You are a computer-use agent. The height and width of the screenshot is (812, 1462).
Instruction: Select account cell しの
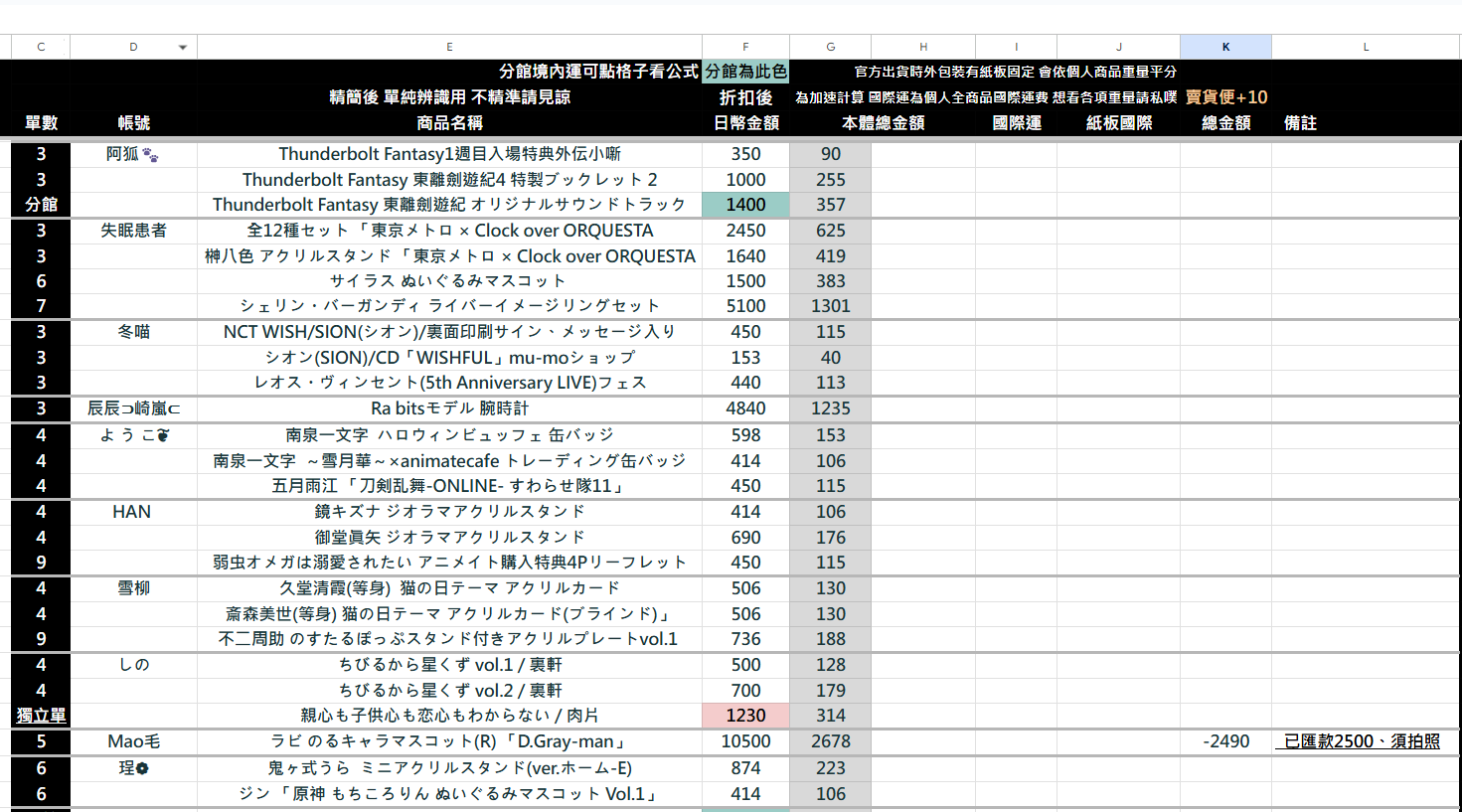click(133, 665)
